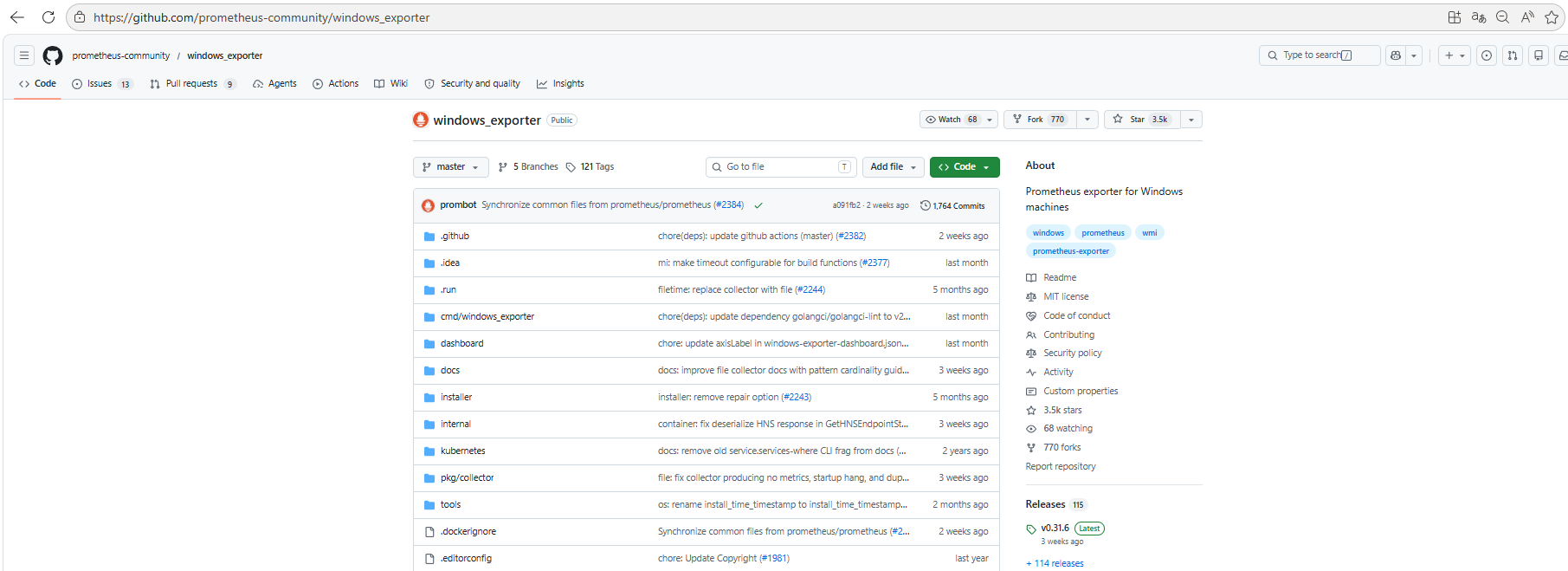1568x571 pixels.
Task: Switch to the Code tab
Action: tap(37, 84)
